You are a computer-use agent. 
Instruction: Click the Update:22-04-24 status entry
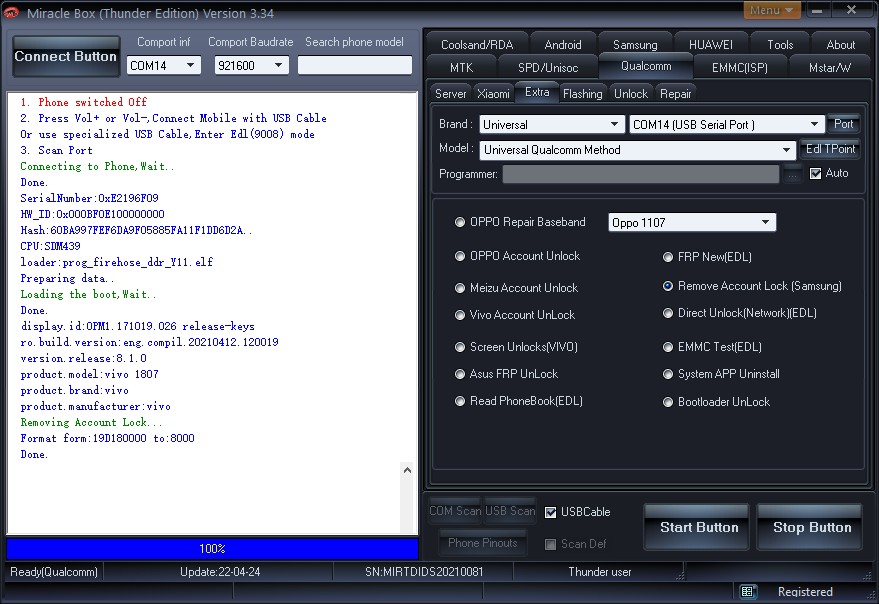pyautogui.click(x=220, y=572)
